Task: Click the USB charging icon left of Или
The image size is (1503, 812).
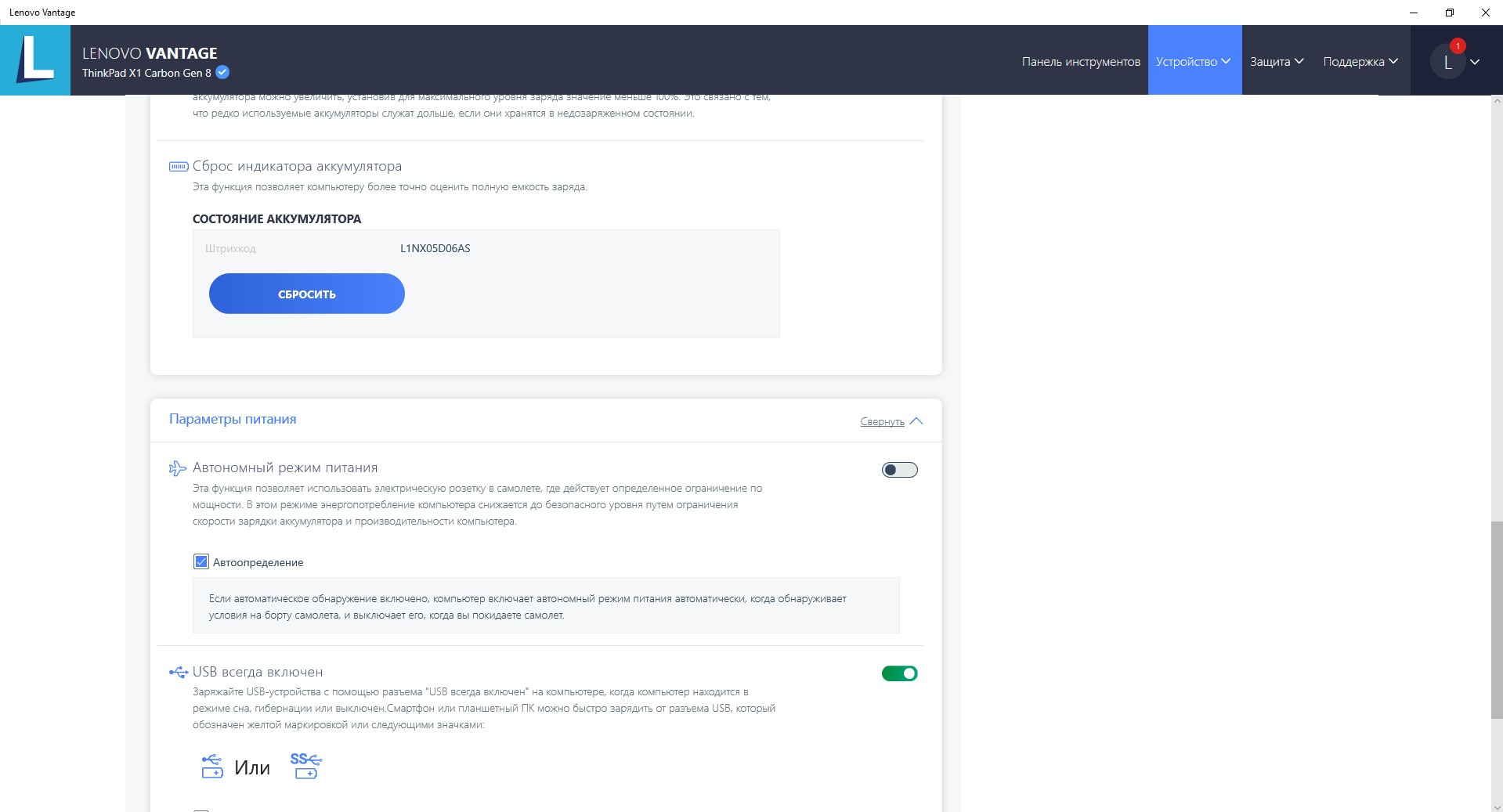Action: click(x=212, y=767)
